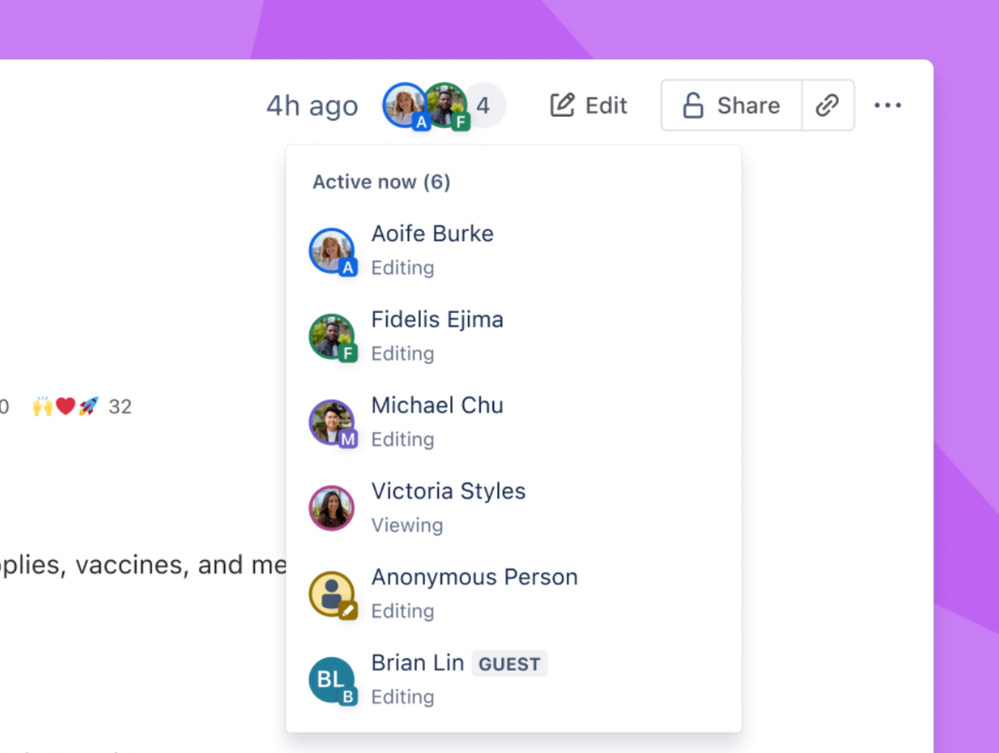
Task: Click Fidelis Ejima's avatar in the list
Action: pos(332,337)
